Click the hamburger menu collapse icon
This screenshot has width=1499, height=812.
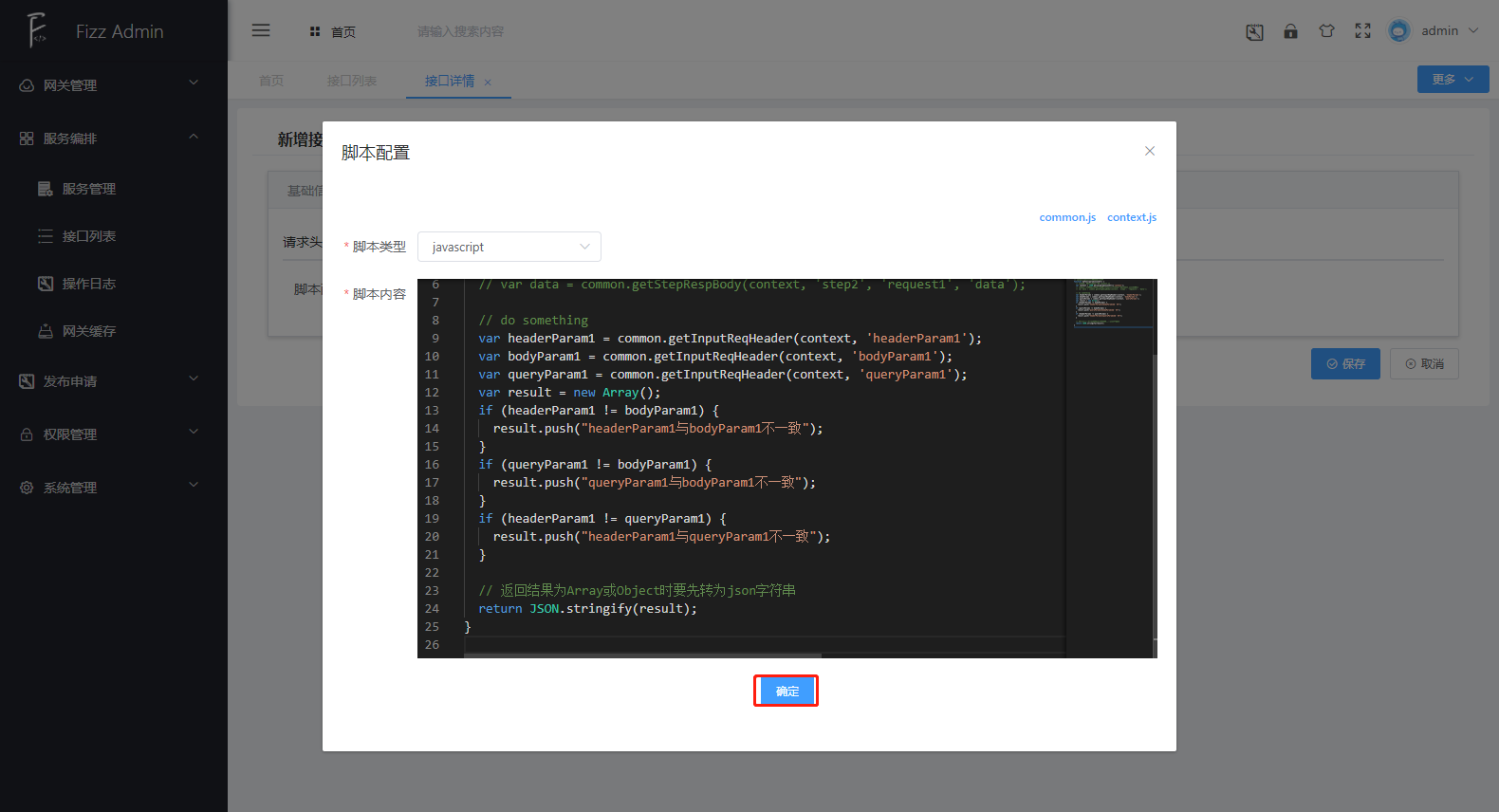point(261,30)
